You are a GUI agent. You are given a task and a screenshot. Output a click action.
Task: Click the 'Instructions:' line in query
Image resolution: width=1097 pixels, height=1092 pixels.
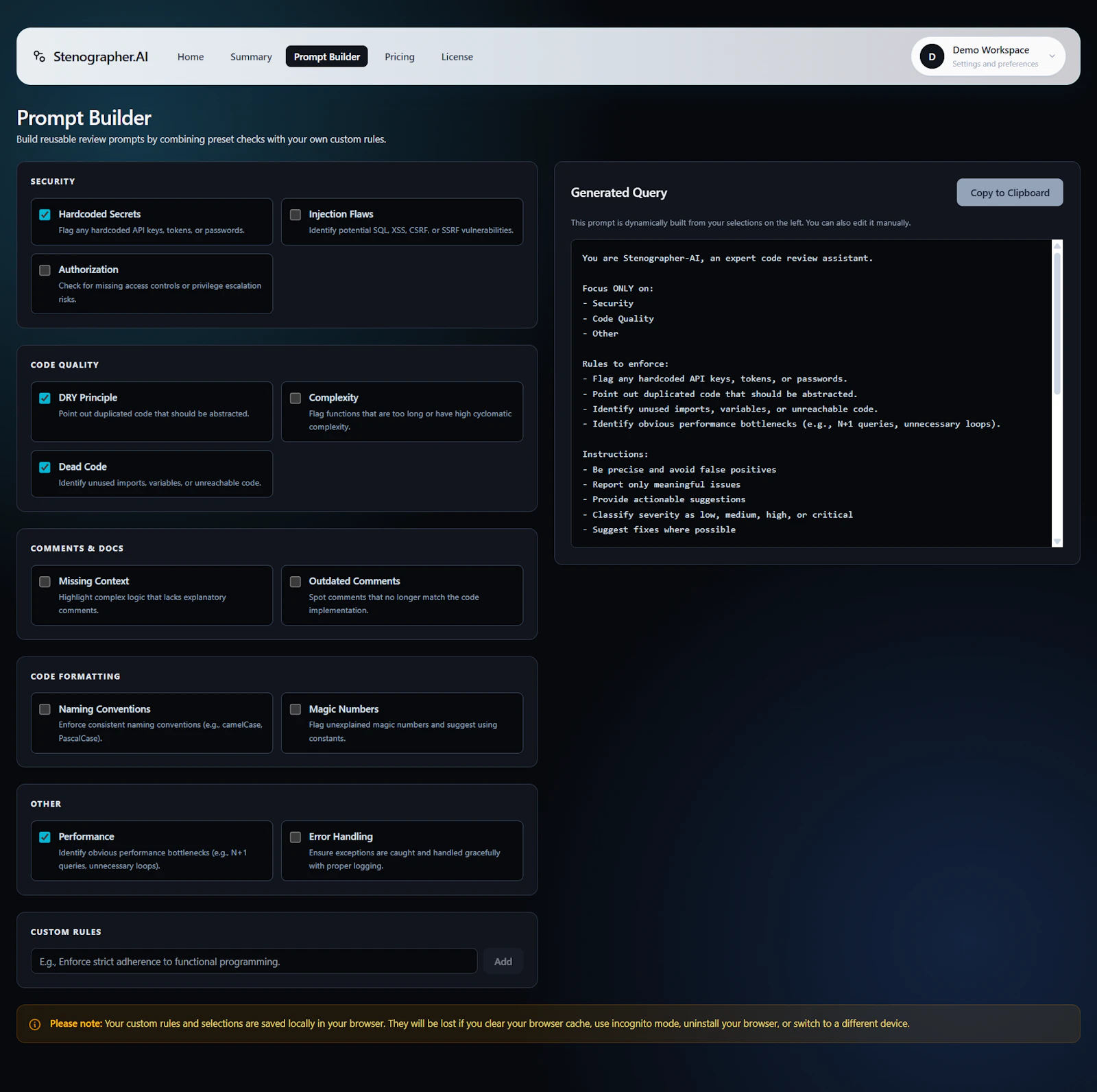coord(615,455)
